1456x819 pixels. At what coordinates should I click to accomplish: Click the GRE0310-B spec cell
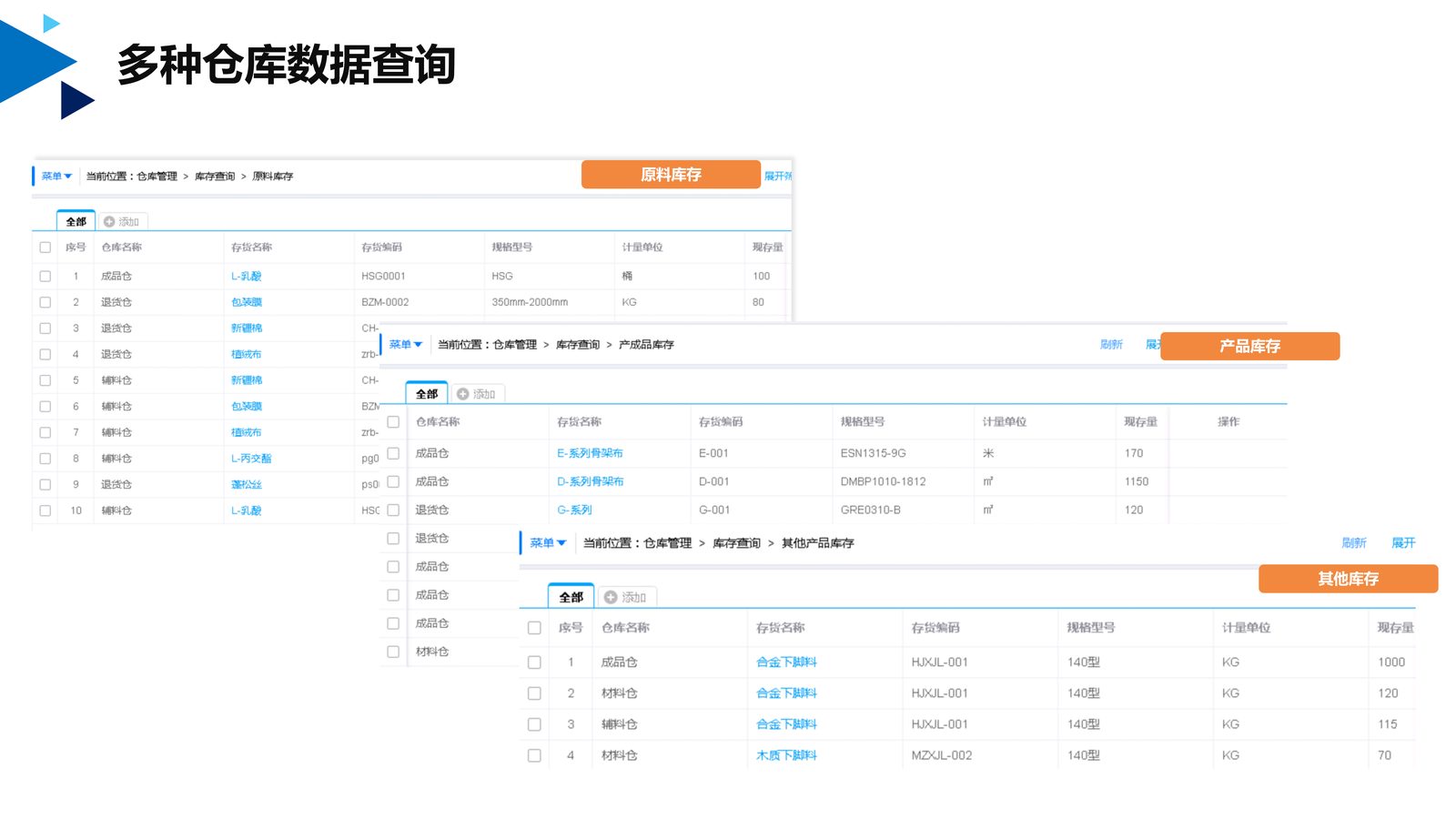(x=870, y=510)
